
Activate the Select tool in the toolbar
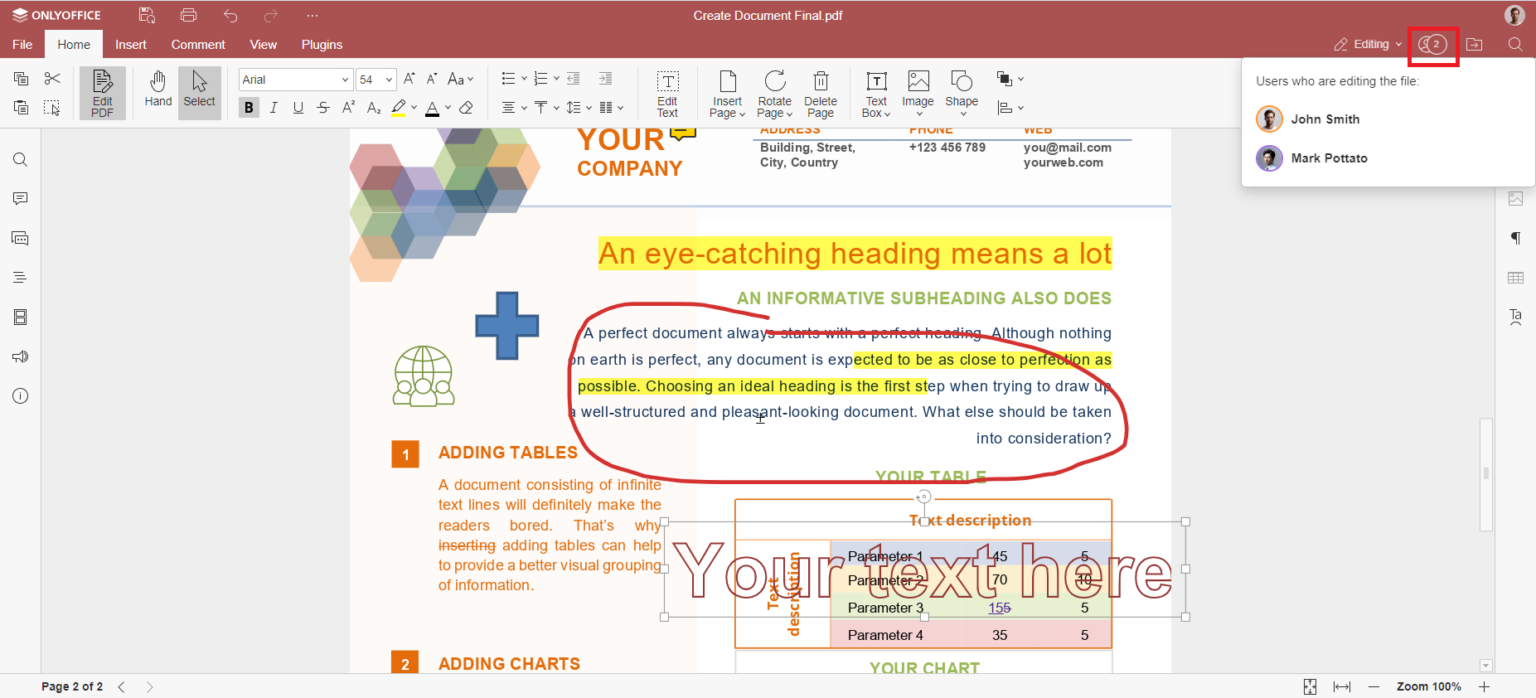point(199,92)
